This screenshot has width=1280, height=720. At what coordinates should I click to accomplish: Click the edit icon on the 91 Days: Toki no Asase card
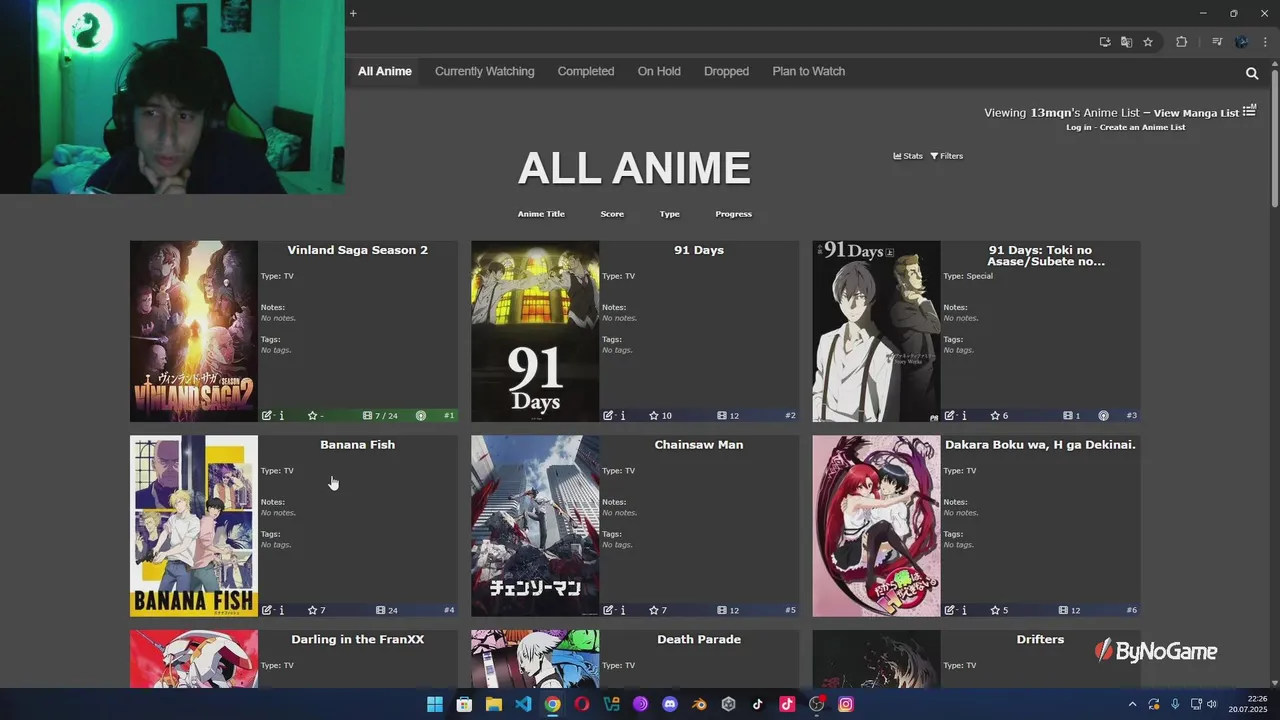pyautogui.click(x=950, y=415)
